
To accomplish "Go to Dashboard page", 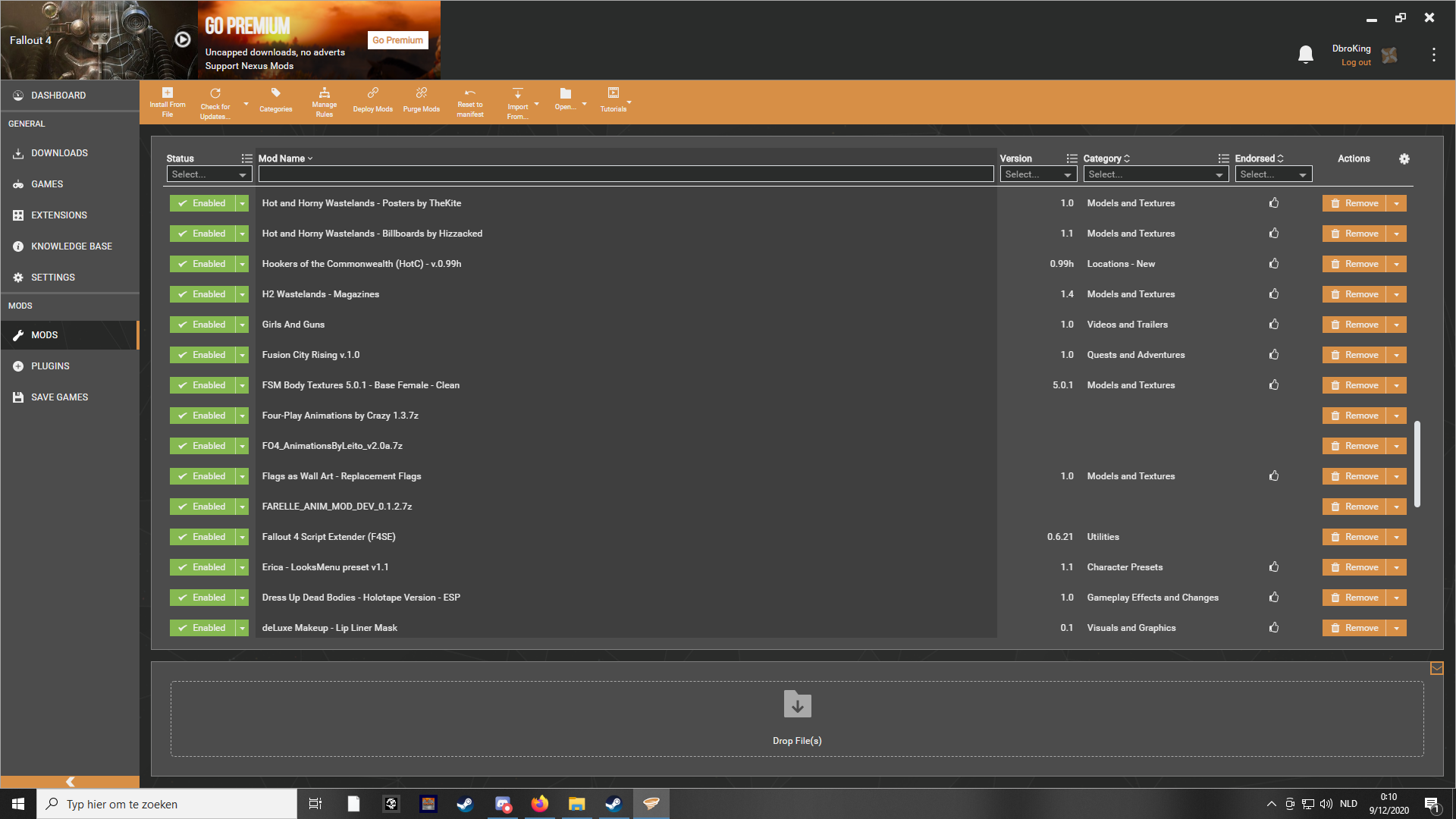I will [70, 96].
